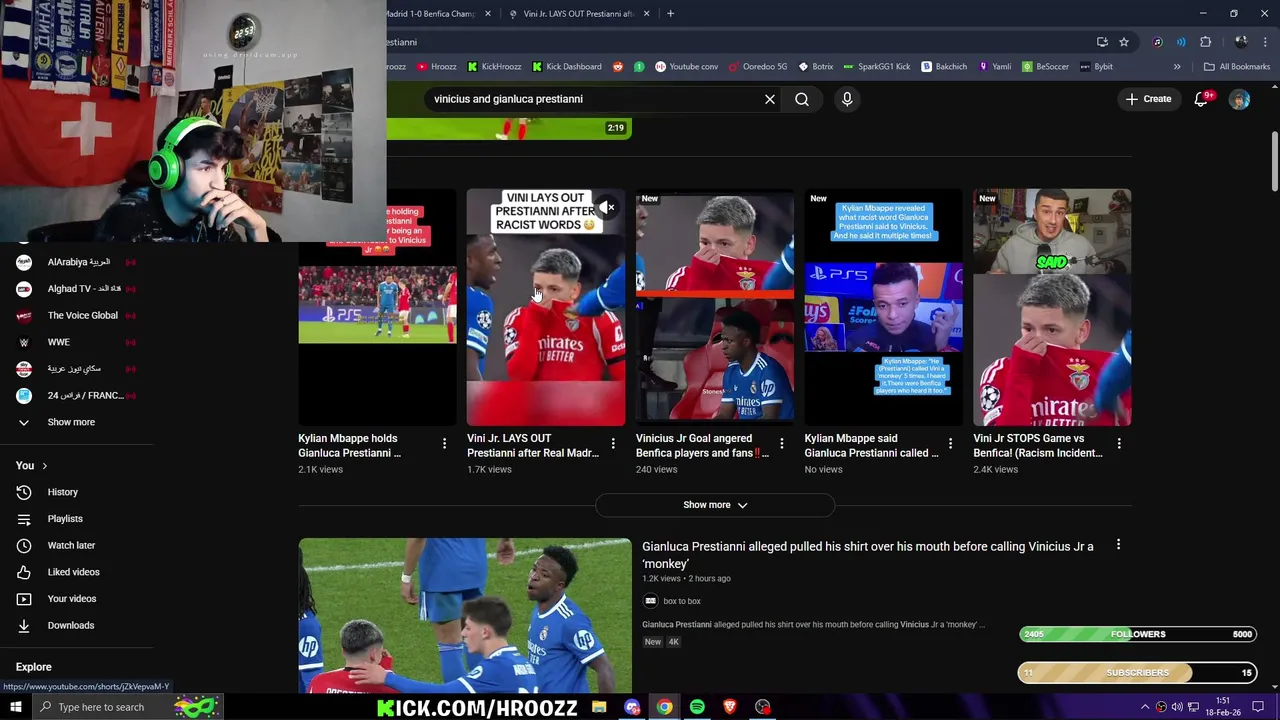Screen dimensions: 1280x720
Task: Open the Chrome extensions puzzle icon
Action: coord(1205,42)
